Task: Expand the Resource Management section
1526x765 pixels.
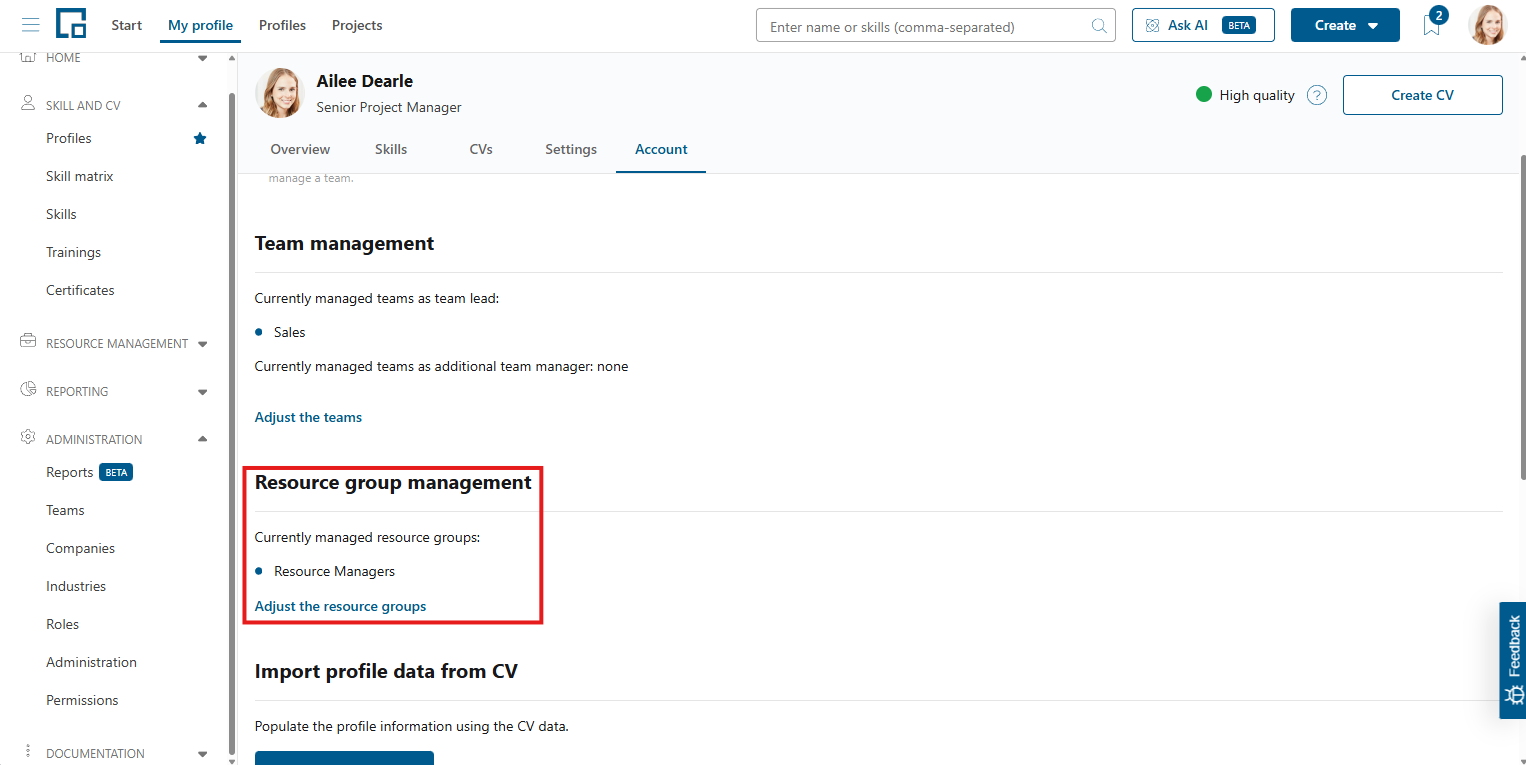Action: pos(203,344)
